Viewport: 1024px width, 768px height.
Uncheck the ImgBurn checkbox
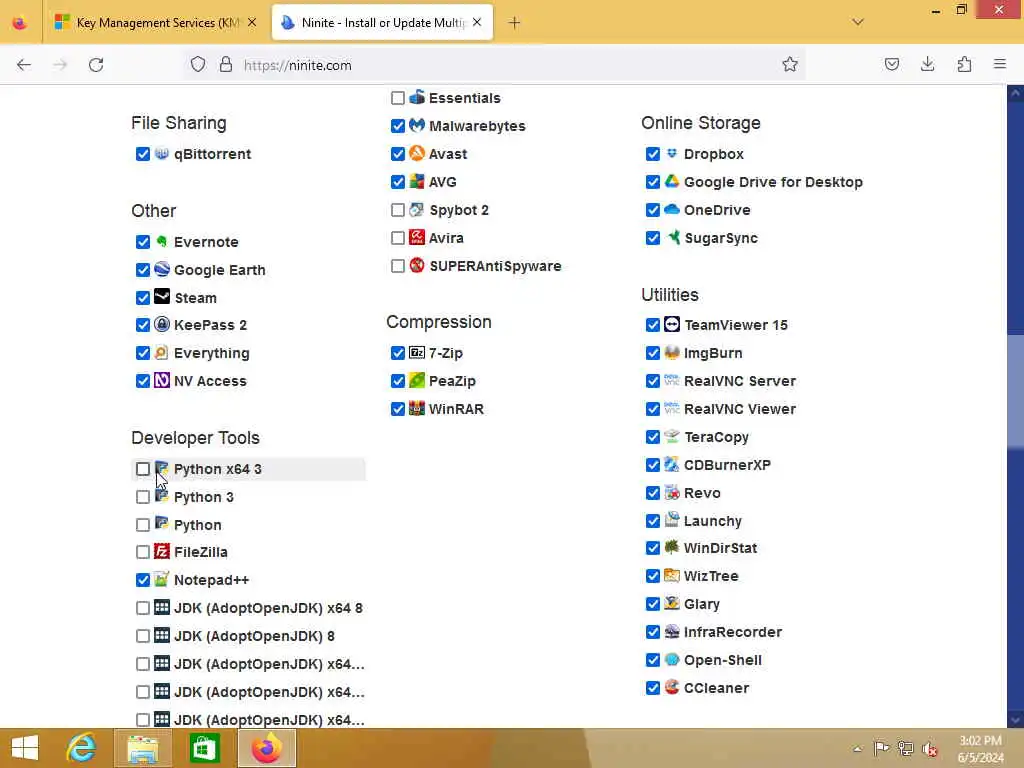(x=652, y=353)
